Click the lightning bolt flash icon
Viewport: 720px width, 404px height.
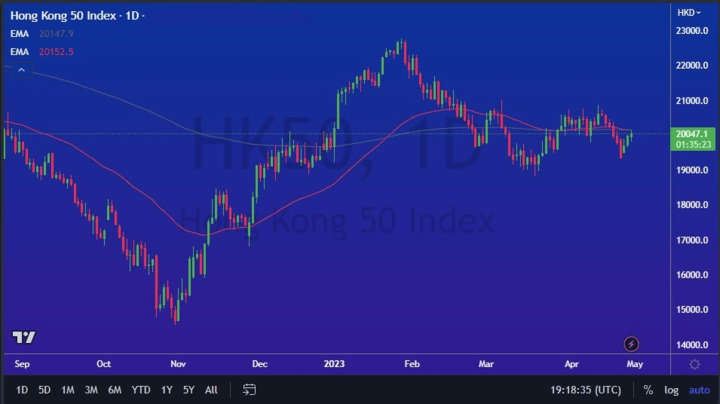coord(631,344)
